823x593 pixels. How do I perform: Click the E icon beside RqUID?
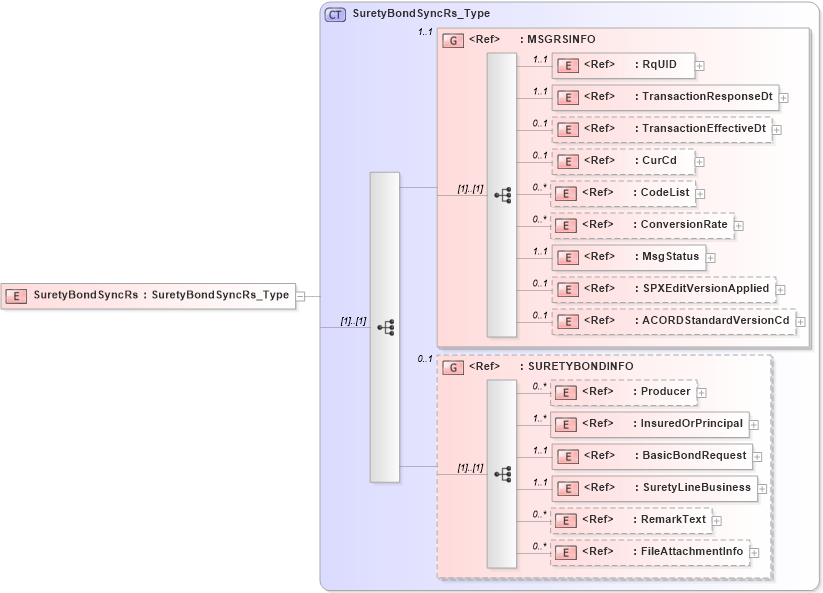click(x=567, y=65)
